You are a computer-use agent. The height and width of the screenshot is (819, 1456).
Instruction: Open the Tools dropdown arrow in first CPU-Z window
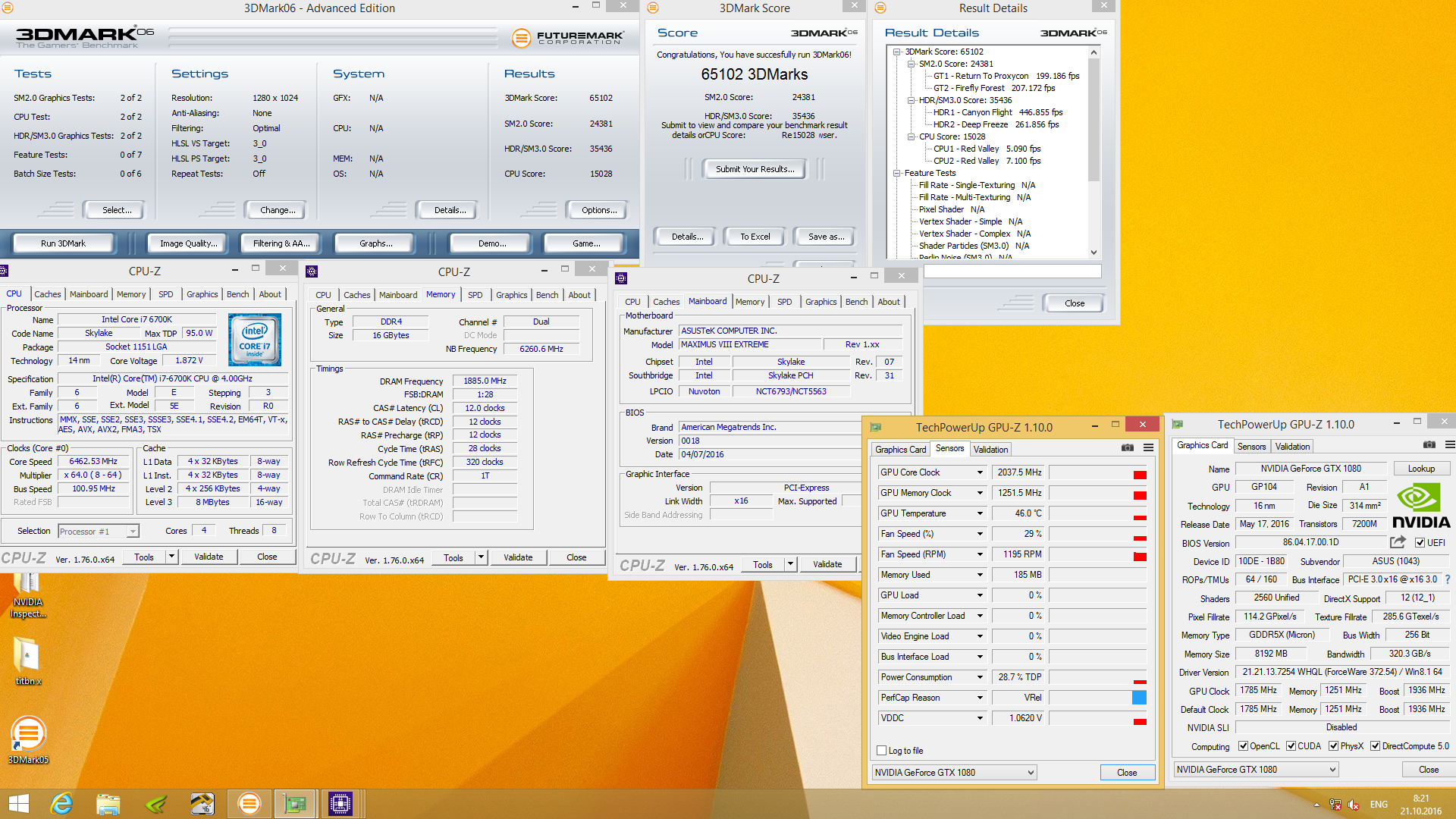(171, 557)
